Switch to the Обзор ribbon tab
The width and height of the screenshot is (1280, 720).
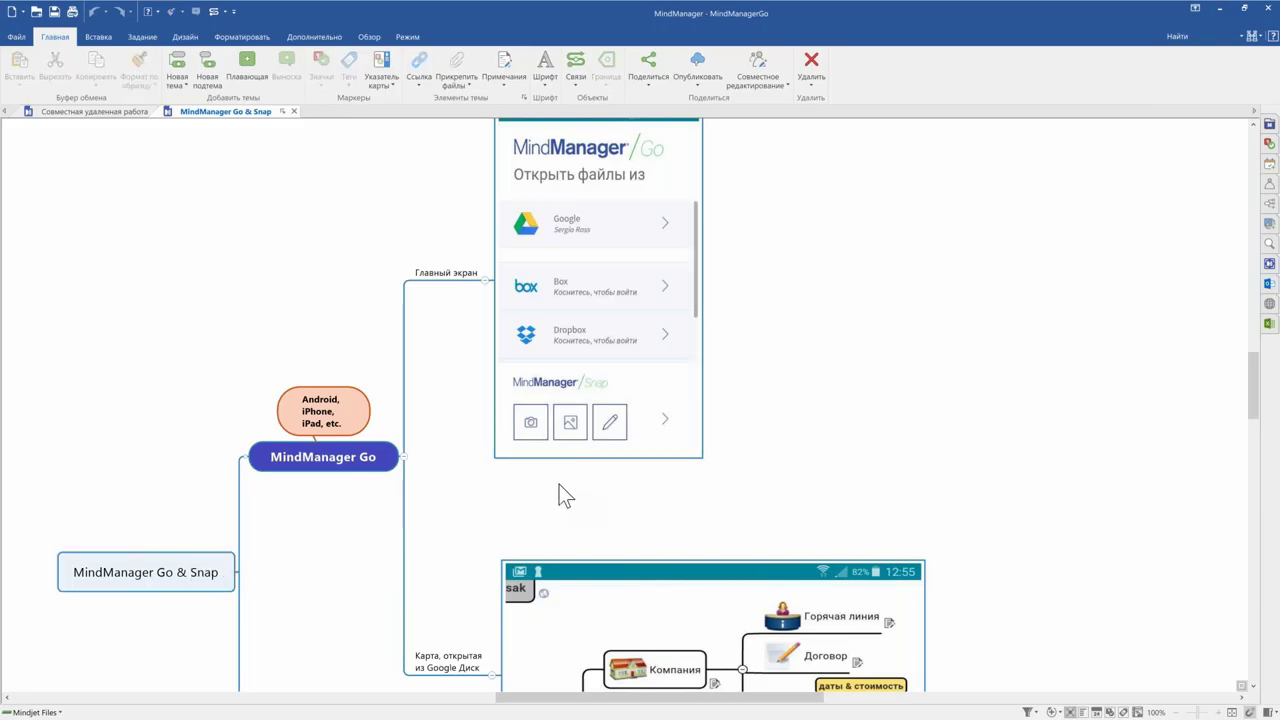click(369, 37)
